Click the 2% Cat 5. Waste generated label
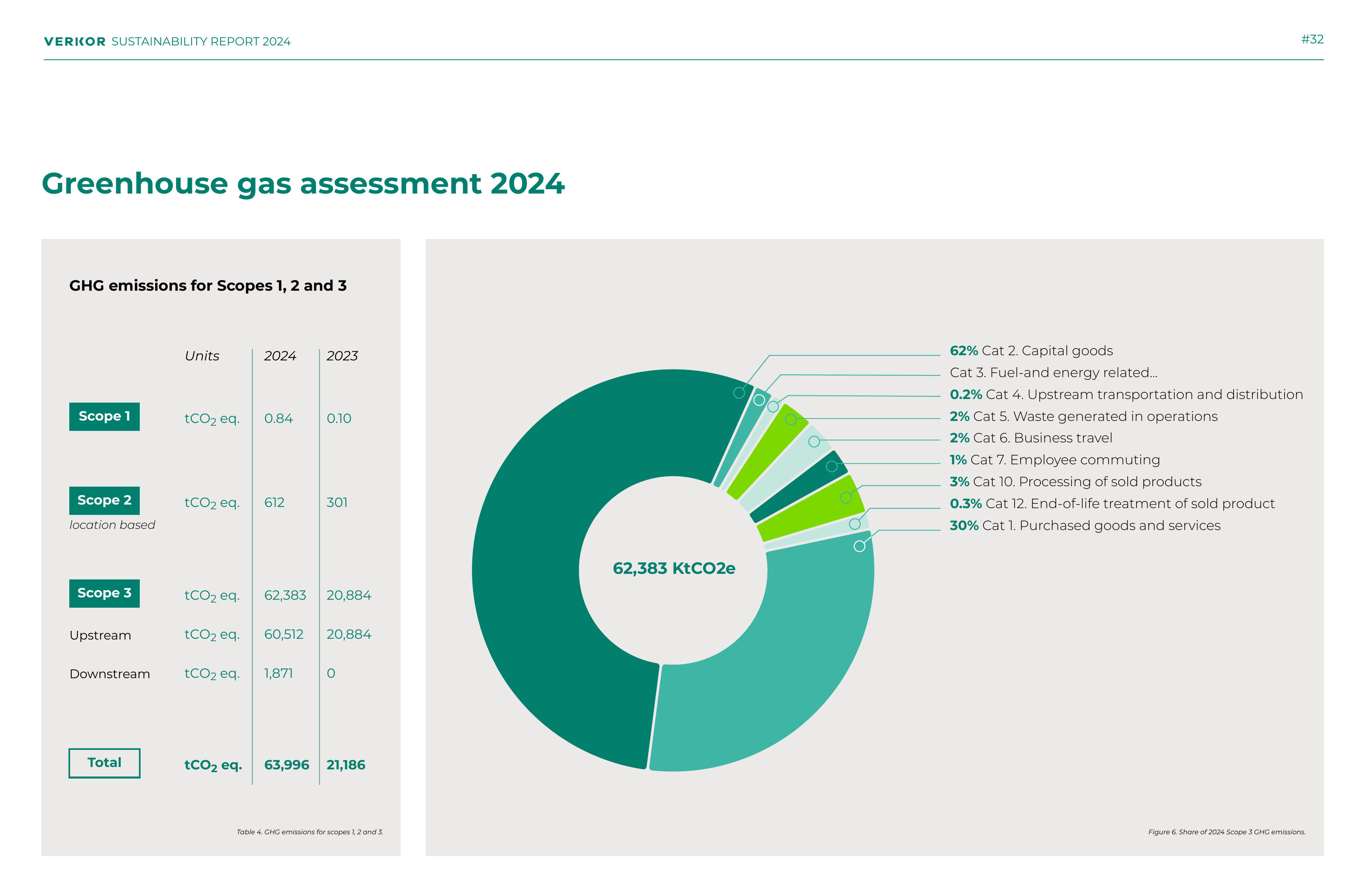The image size is (1369, 896). pos(1083,417)
